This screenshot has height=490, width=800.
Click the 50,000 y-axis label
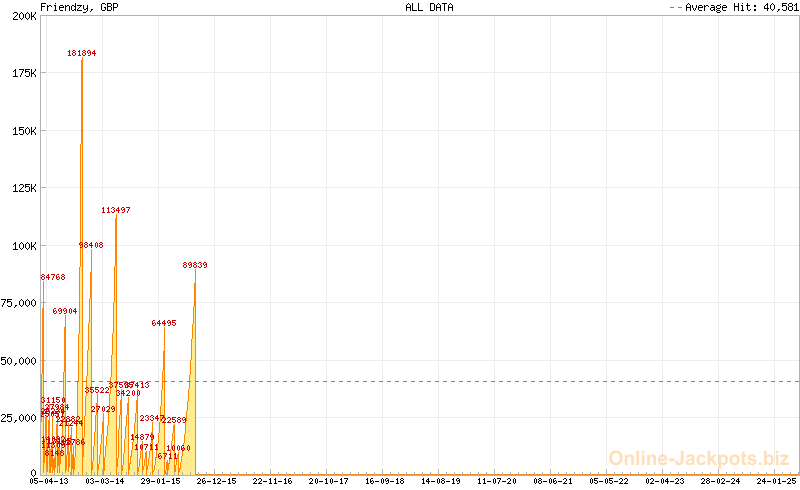point(20,360)
